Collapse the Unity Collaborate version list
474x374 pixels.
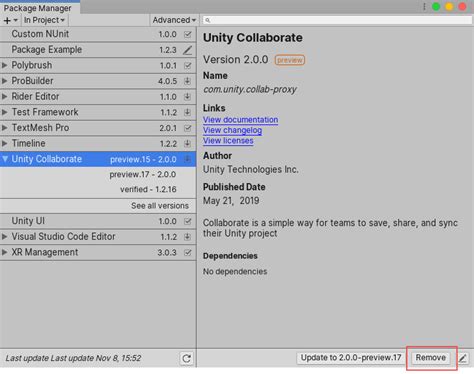(5, 159)
